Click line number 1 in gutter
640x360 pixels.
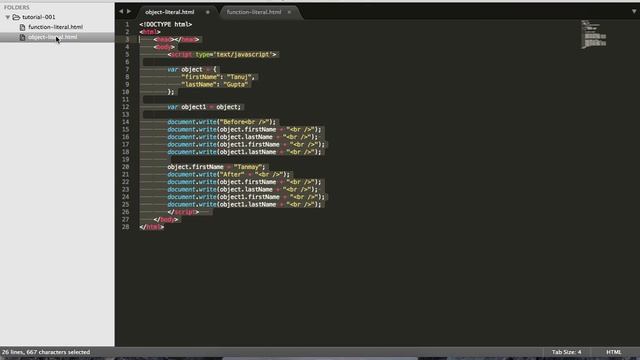(x=127, y=24)
